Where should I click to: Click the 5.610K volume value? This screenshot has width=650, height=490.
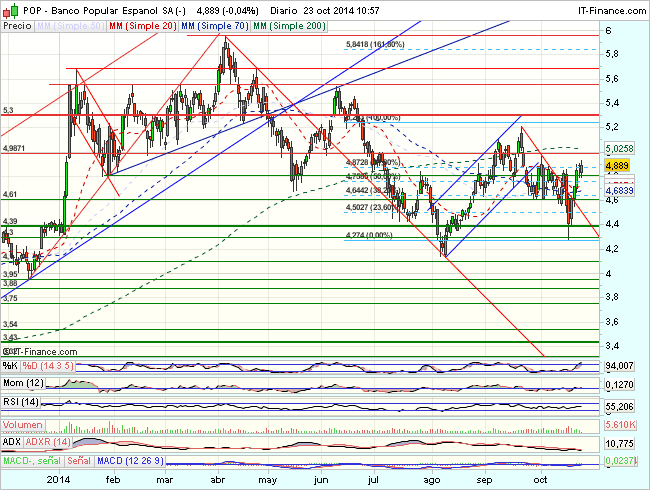[x=620, y=425]
